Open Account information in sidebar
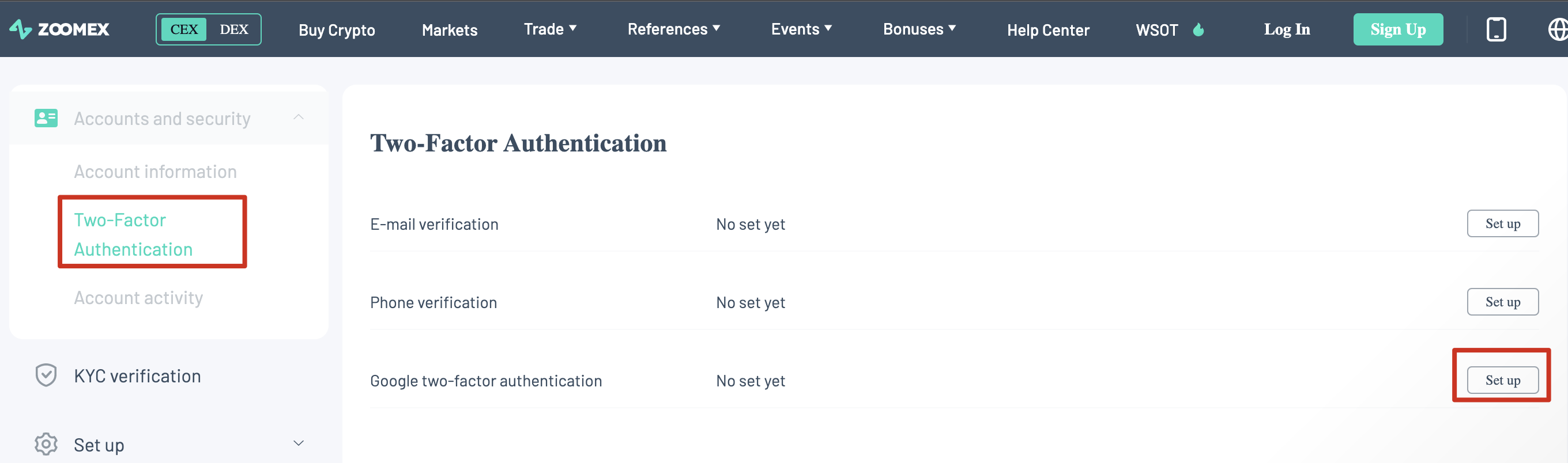The width and height of the screenshot is (1568, 463). coord(155,172)
